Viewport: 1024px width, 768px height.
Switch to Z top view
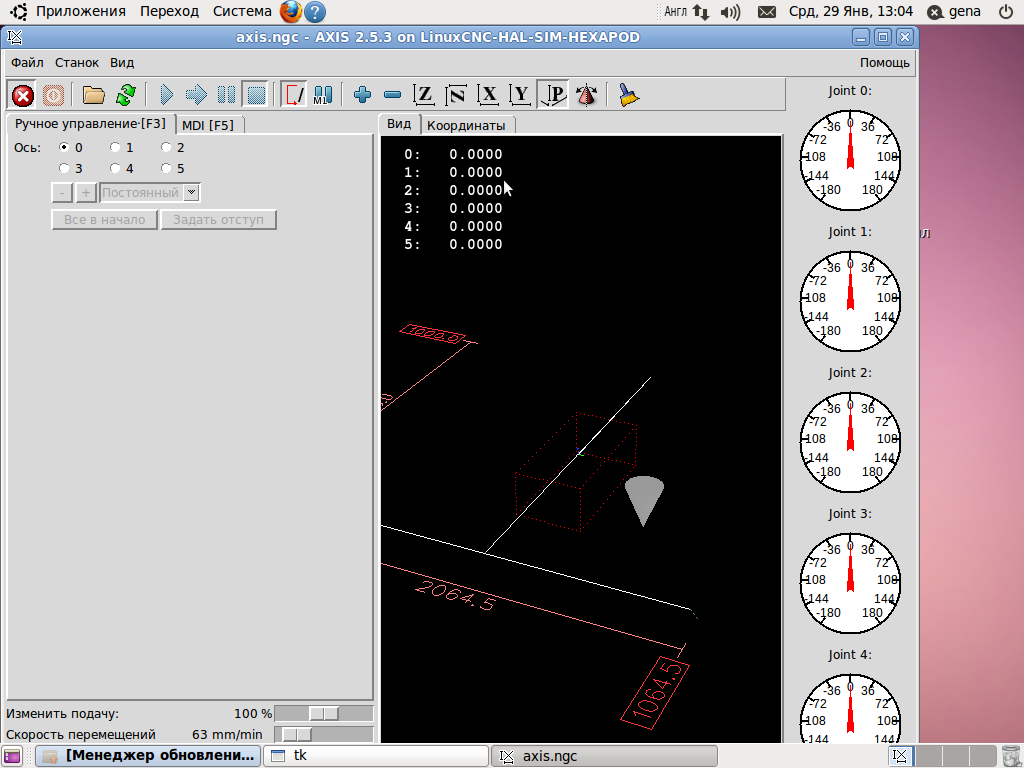click(x=424, y=95)
